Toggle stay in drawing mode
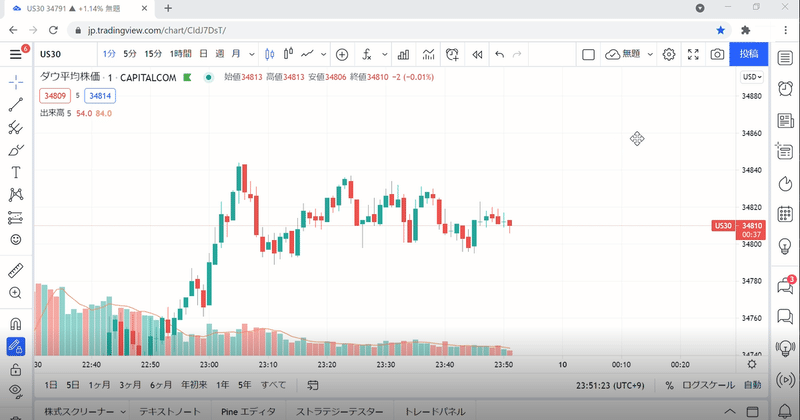The height and width of the screenshot is (420, 800). [16, 347]
